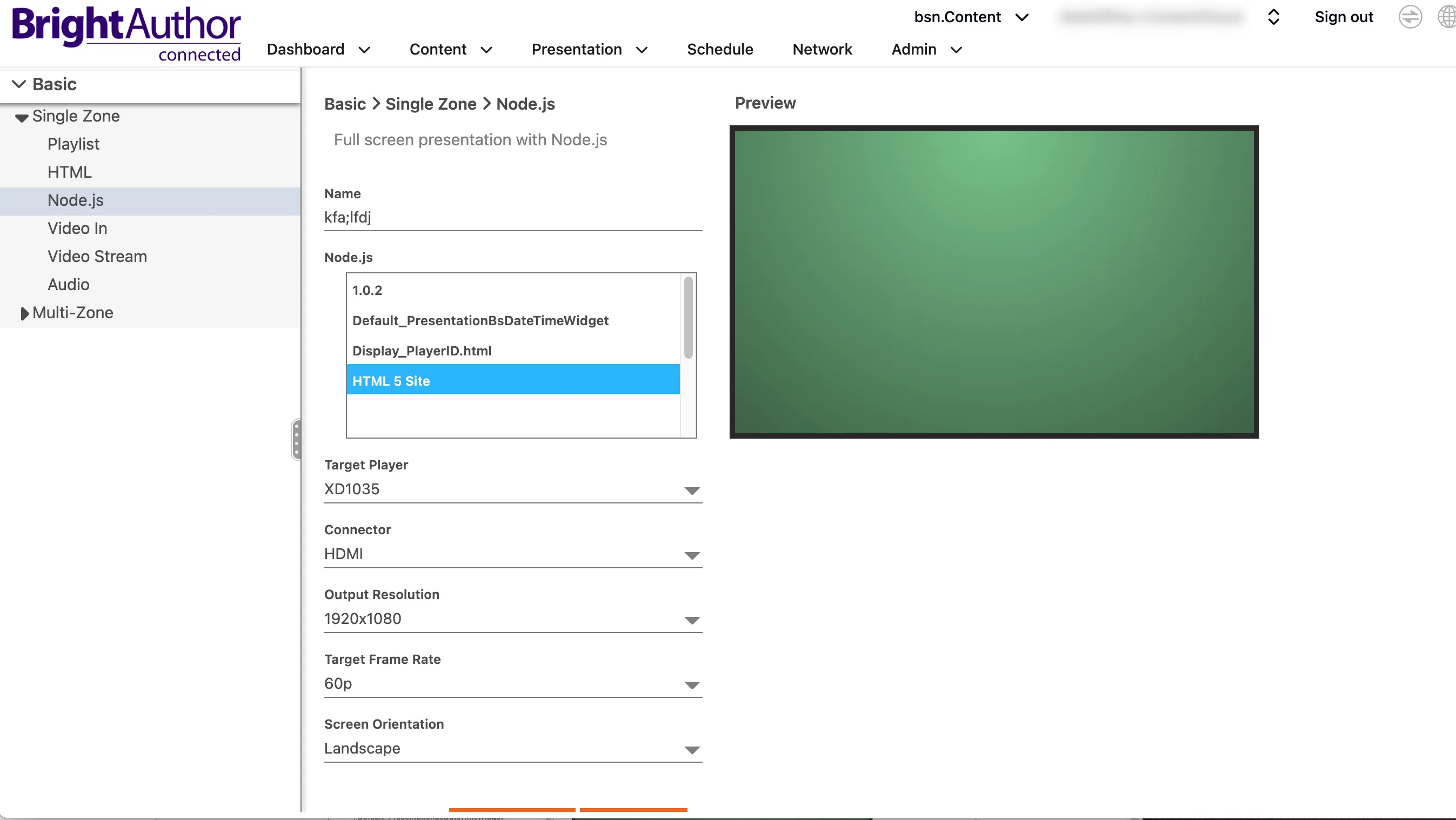This screenshot has height=820, width=1456.
Task: Select HTML 5 Site list entry
Action: (x=513, y=380)
